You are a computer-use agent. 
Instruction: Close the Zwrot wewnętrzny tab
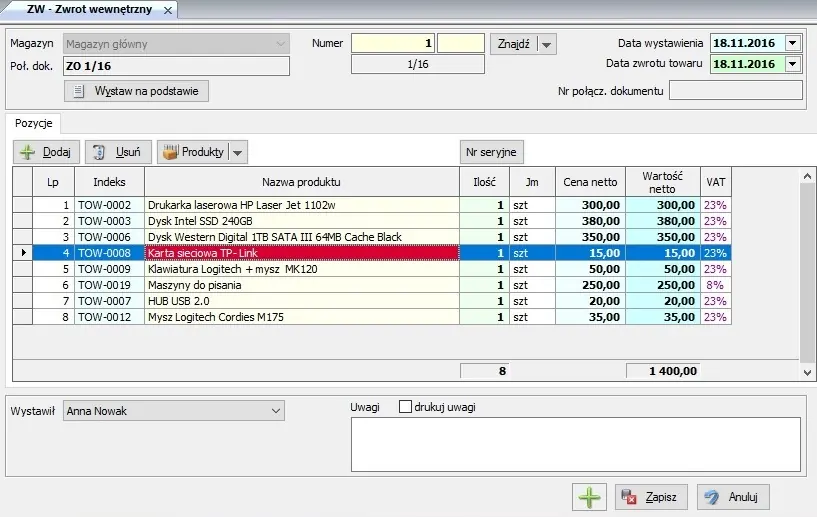coord(168,10)
